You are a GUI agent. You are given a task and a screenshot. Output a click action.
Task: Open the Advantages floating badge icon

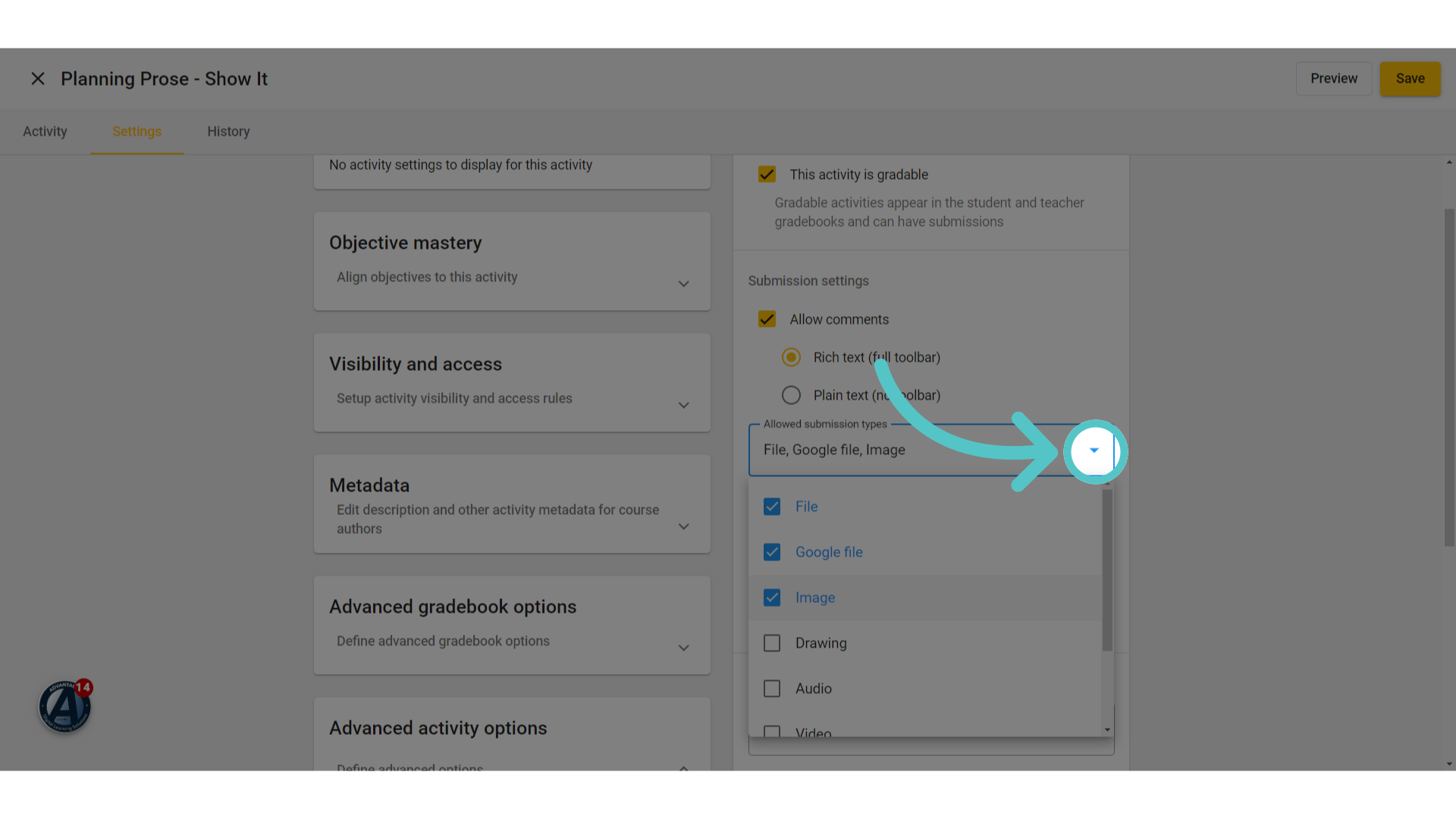pos(65,706)
